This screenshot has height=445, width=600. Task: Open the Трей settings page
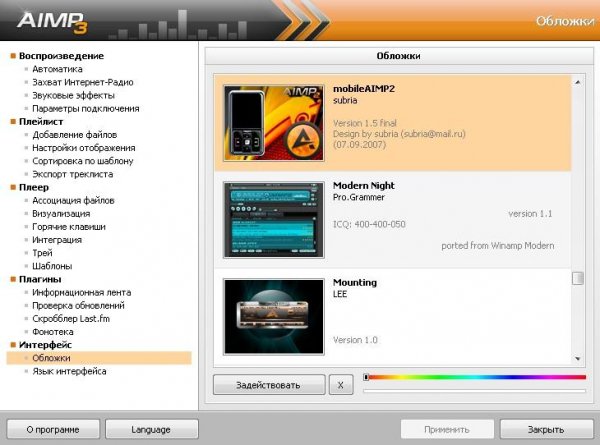pyautogui.click(x=42, y=253)
